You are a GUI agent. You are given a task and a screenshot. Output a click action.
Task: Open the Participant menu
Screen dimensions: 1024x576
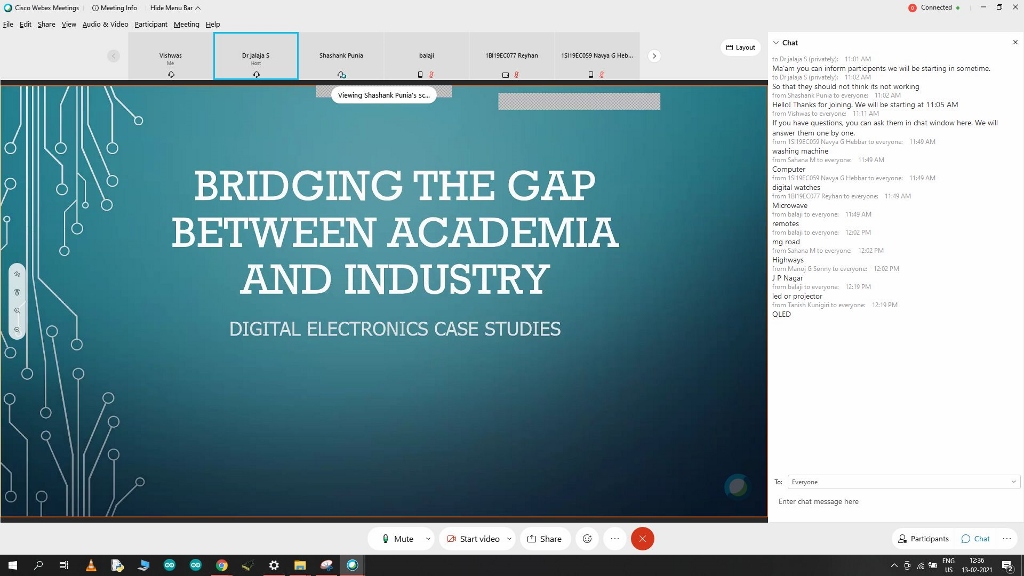151,24
